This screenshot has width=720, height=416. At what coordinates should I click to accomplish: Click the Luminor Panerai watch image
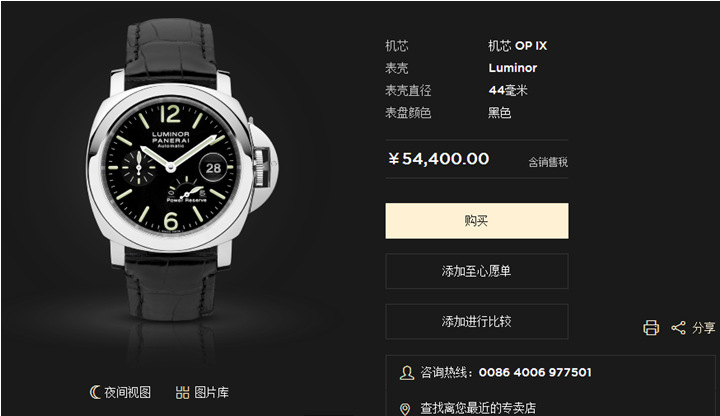coord(182,174)
